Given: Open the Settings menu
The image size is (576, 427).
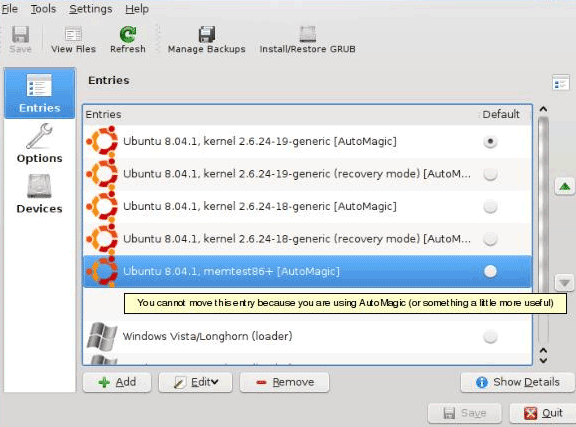Looking at the screenshot, I should coord(91,9).
